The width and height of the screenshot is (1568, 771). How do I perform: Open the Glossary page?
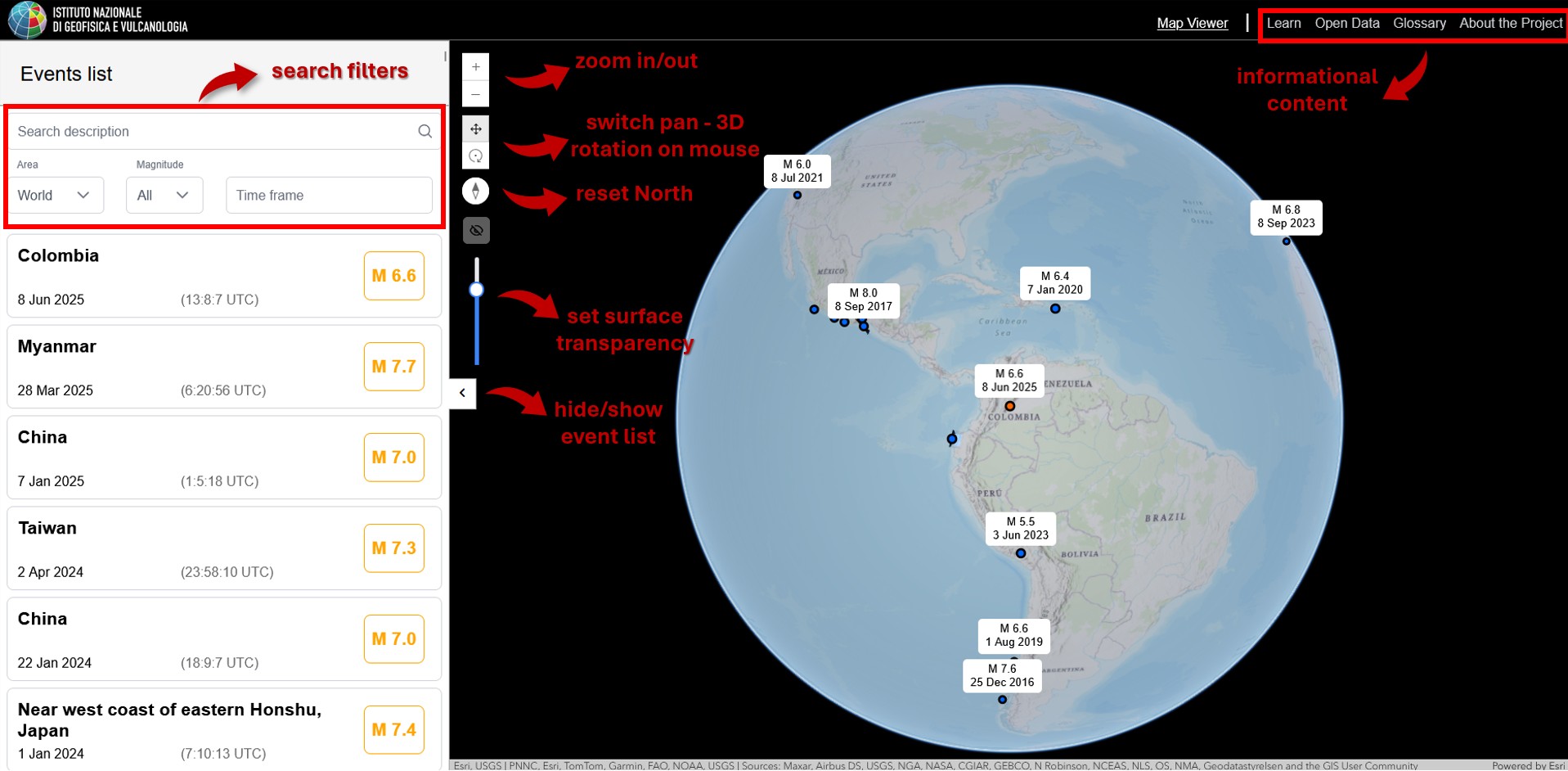click(1419, 23)
